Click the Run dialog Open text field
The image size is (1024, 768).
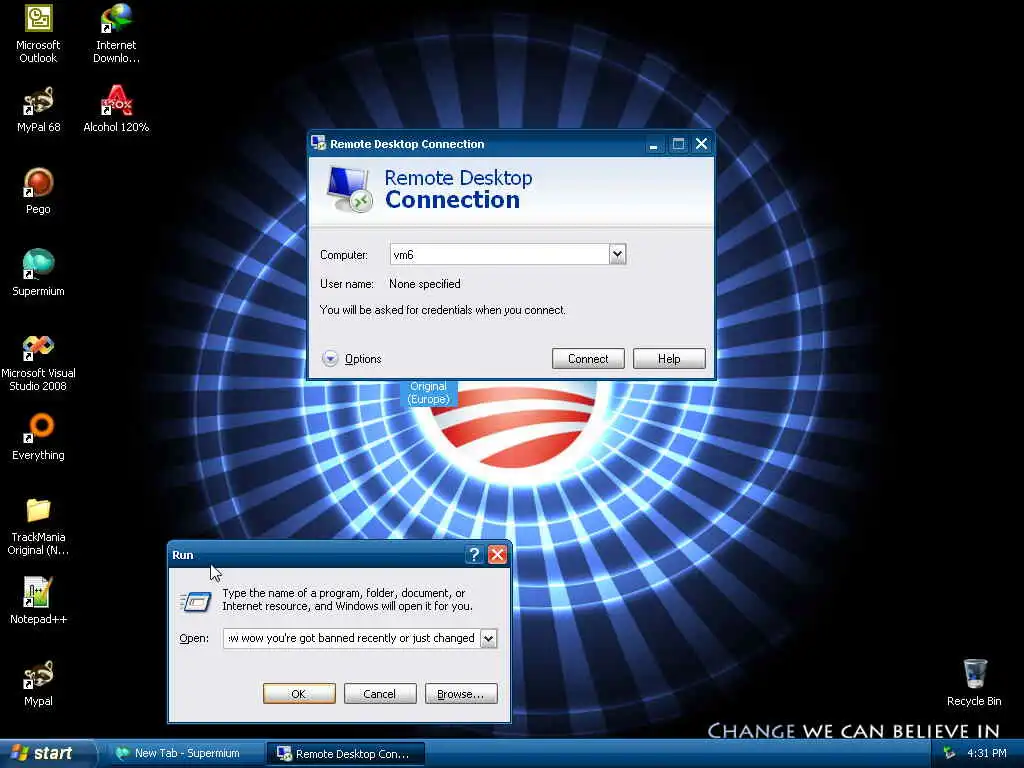pos(352,638)
